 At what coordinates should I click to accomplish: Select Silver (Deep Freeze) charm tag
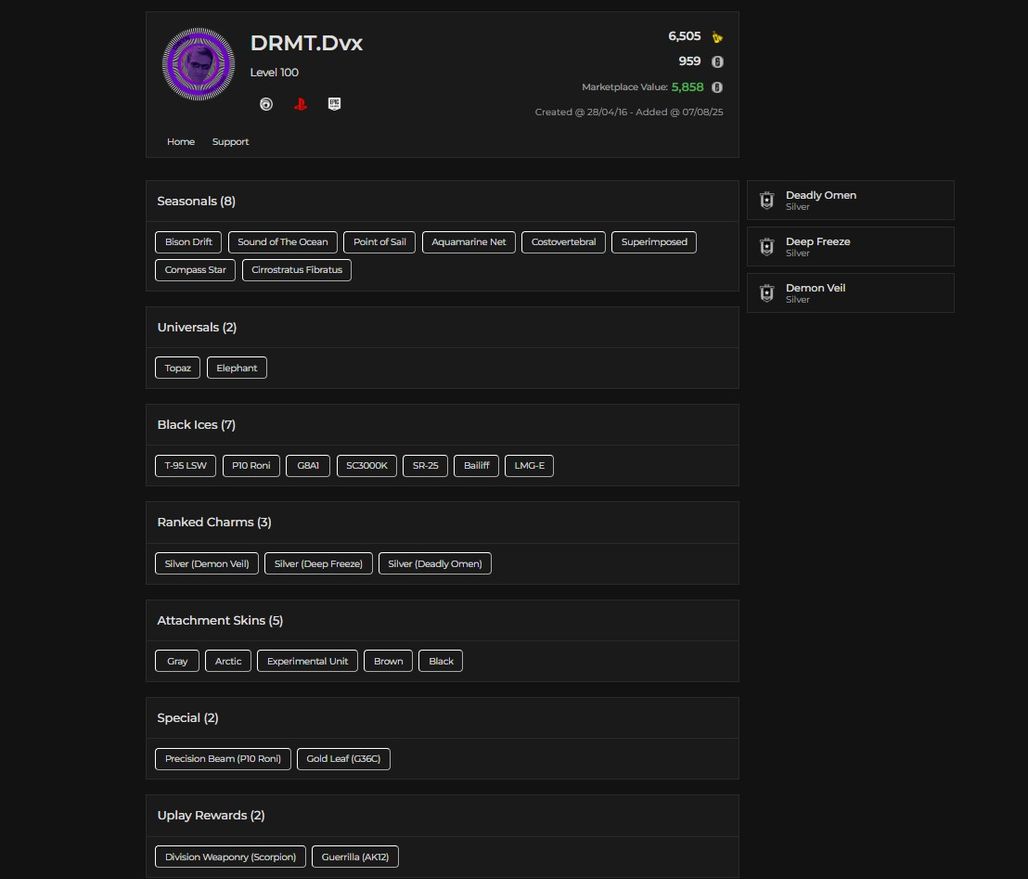[x=319, y=564]
